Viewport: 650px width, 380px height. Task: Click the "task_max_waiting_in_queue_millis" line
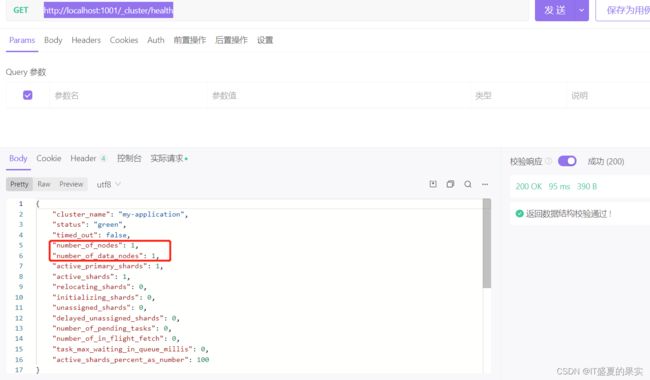131,349
